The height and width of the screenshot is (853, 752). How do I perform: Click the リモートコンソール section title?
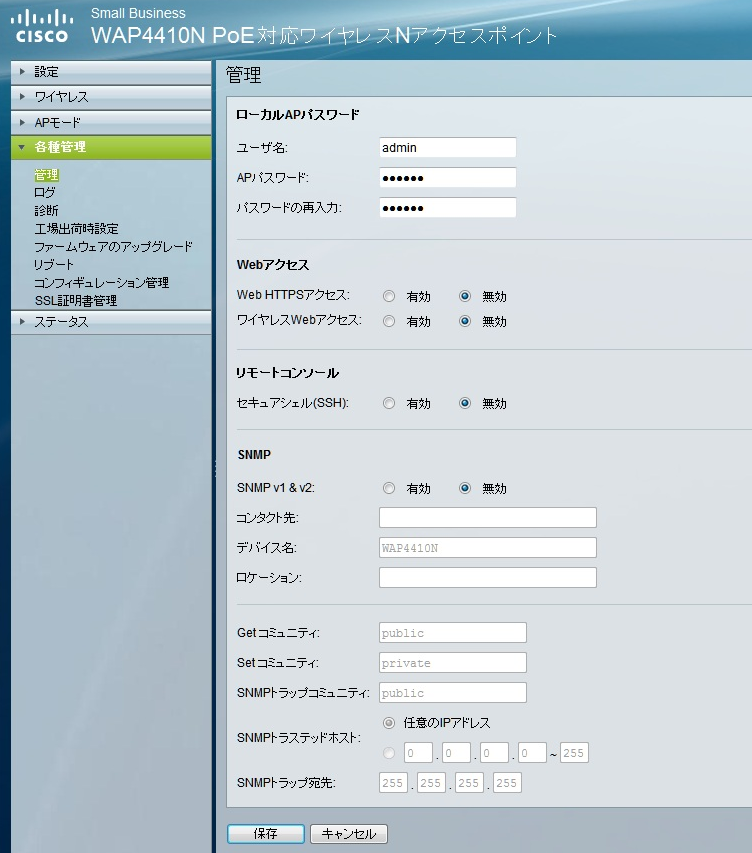287,373
